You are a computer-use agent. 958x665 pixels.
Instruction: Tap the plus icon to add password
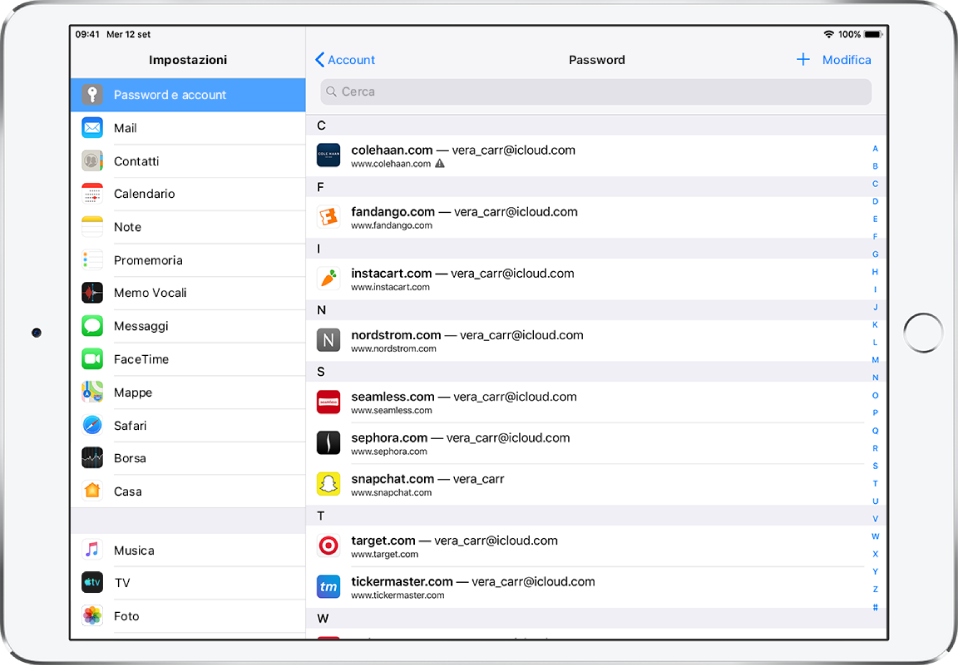pyautogui.click(x=802, y=60)
